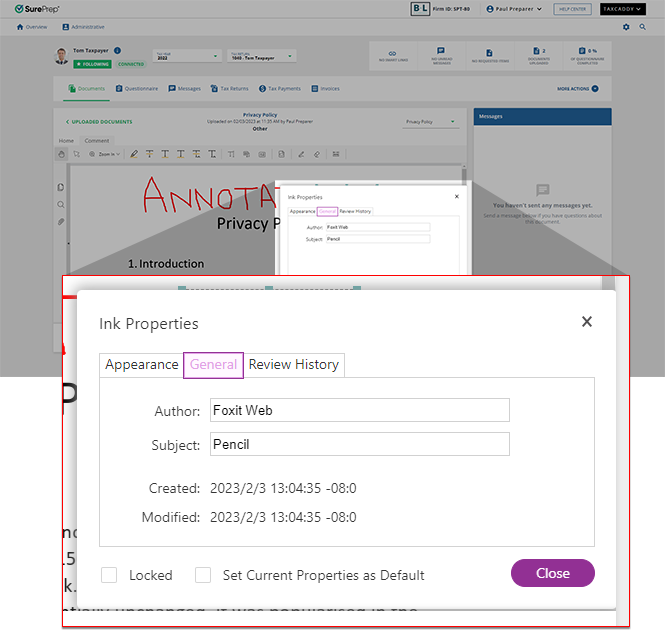The height and width of the screenshot is (634, 665).
Task: Expand the More Actions menu
Action: click(578, 89)
